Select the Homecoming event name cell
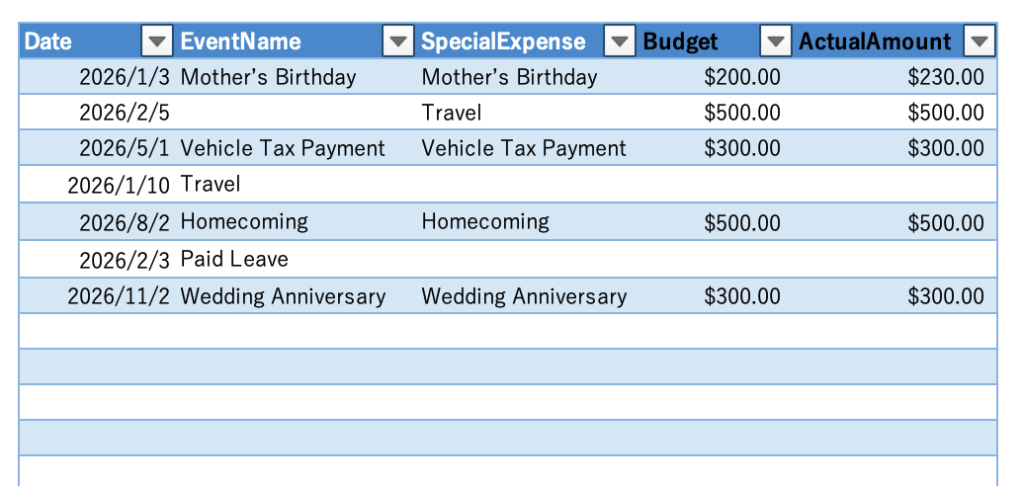 [x=244, y=222]
